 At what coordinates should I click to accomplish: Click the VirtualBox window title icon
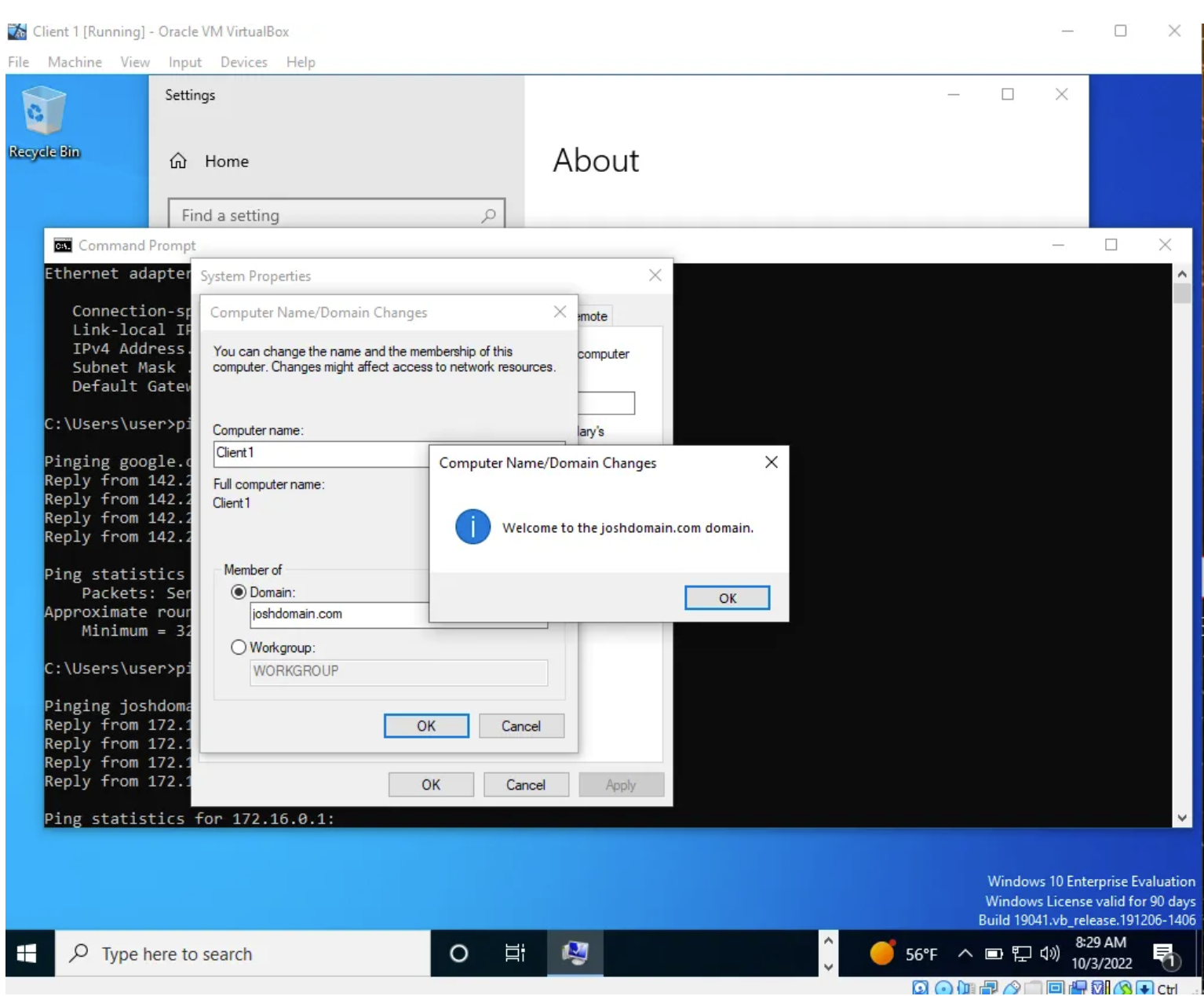[x=17, y=31]
